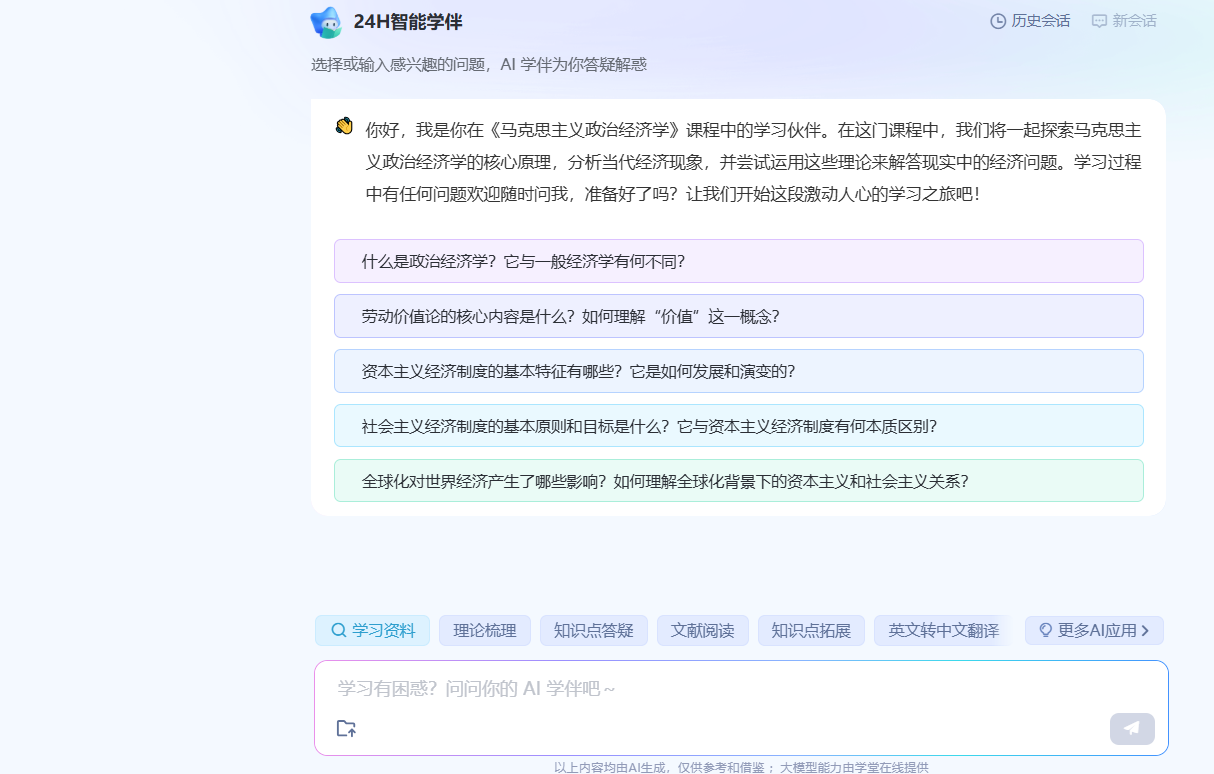The height and width of the screenshot is (774, 1214).
Task: Click the magnifier icon on 学习资料
Action: (x=338, y=630)
